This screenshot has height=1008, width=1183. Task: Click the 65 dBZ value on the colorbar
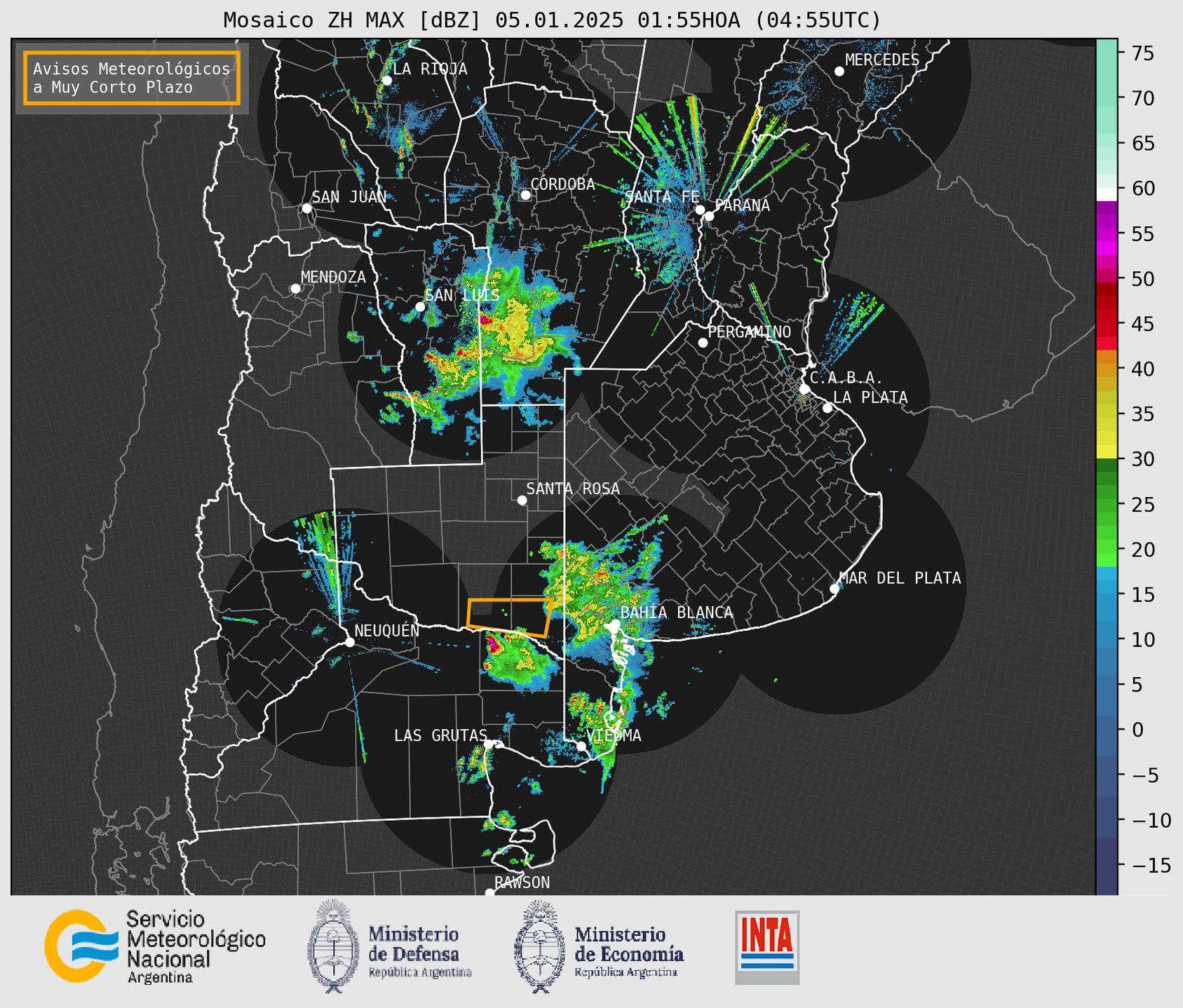[x=1143, y=144]
